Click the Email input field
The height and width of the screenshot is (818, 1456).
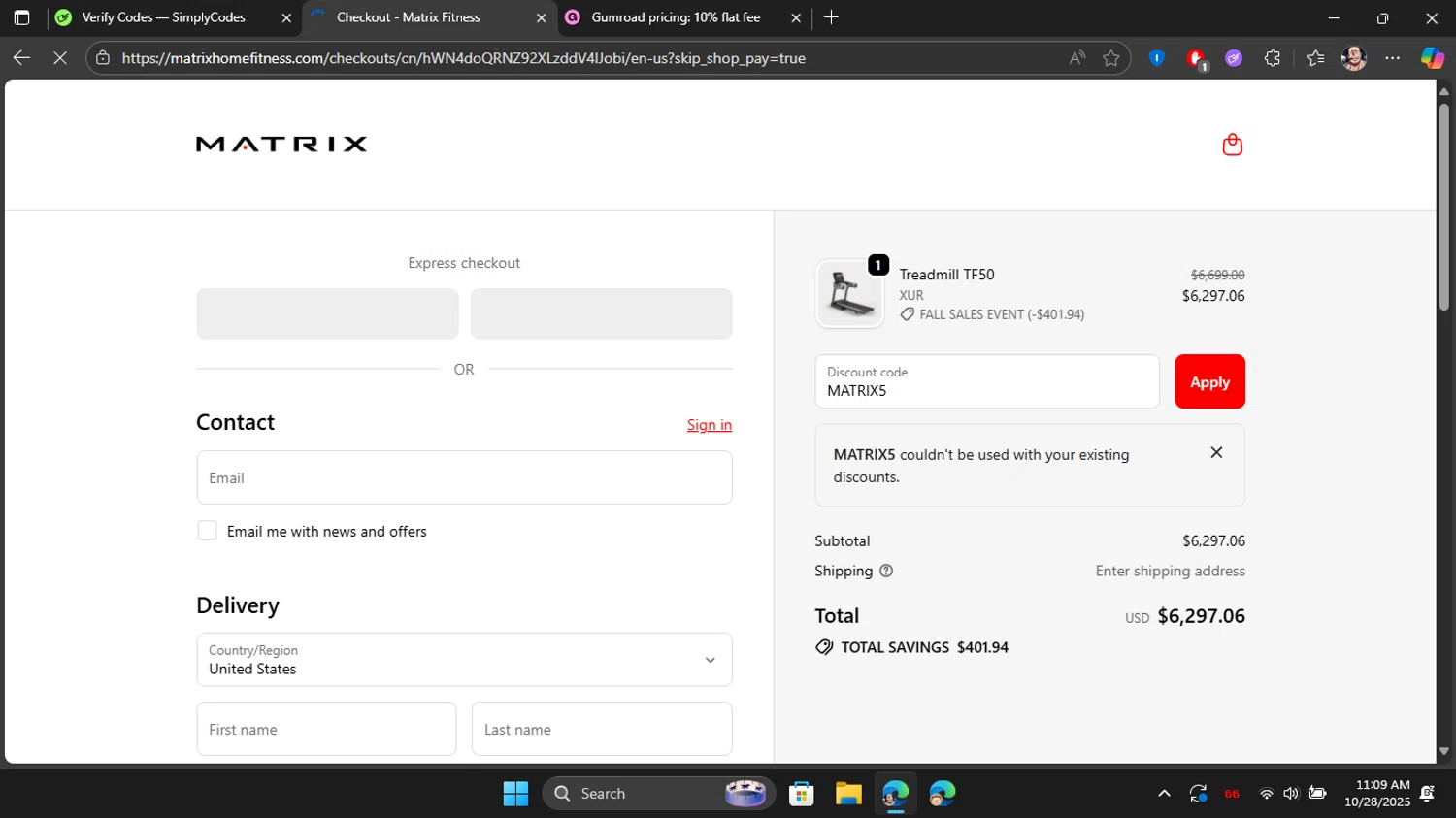click(464, 477)
